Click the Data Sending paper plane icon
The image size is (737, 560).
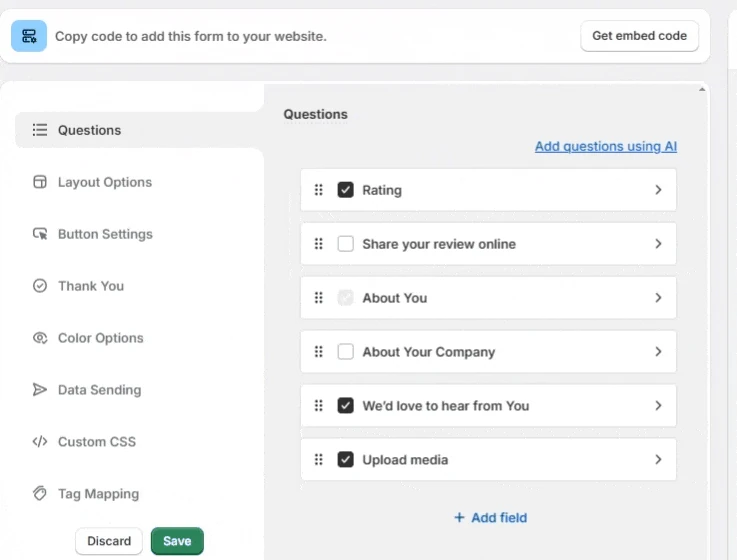(40, 389)
